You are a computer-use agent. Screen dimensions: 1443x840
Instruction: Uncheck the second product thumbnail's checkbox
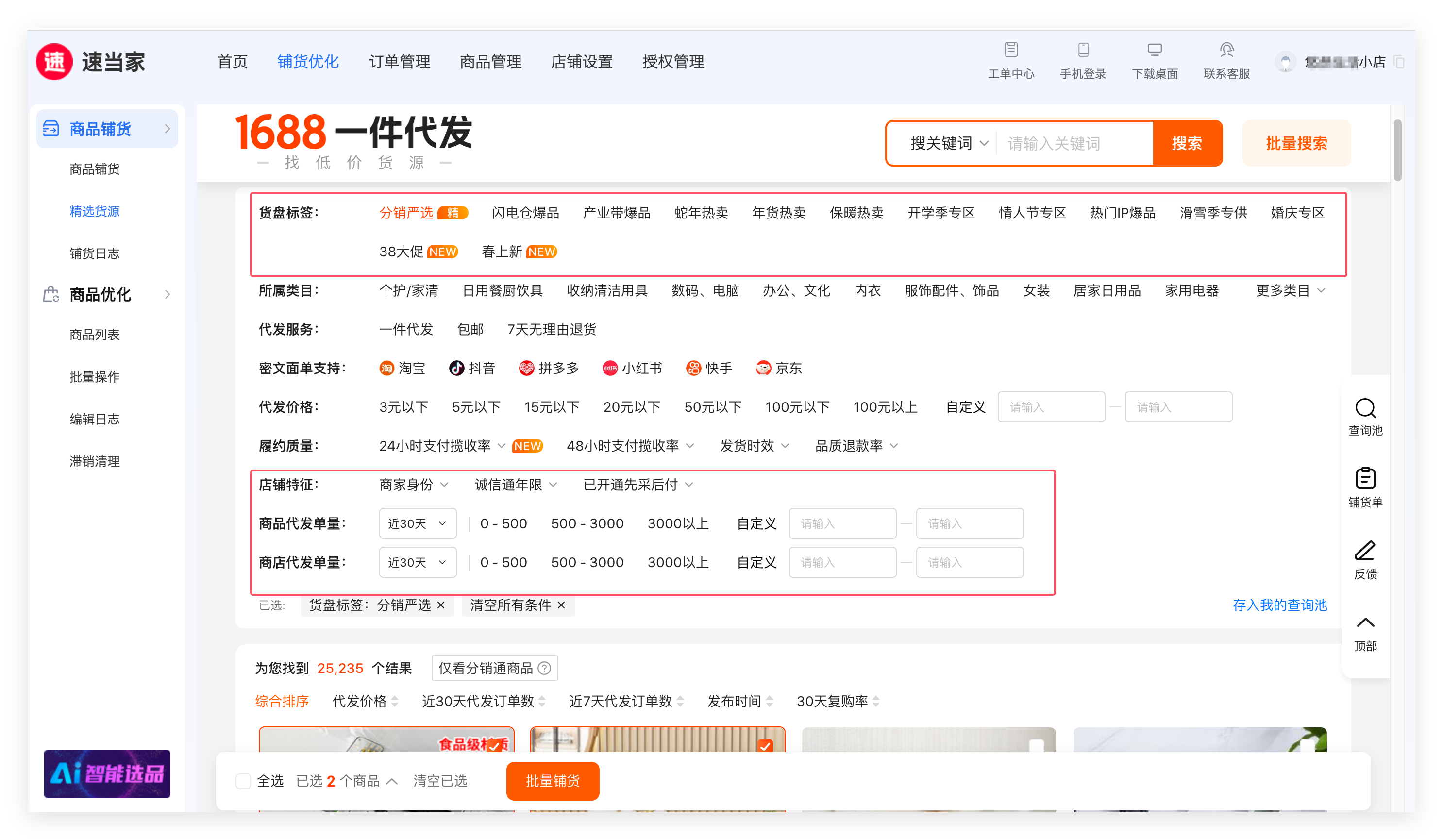click(764, 745)
